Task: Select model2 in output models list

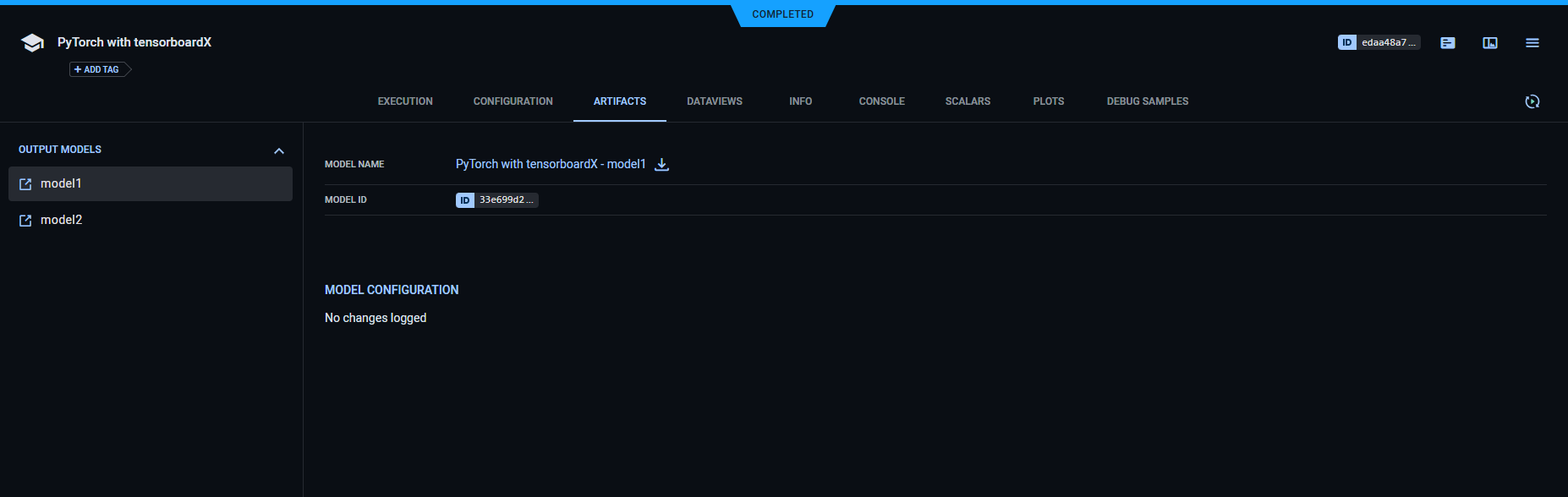Action: point(62,220)
